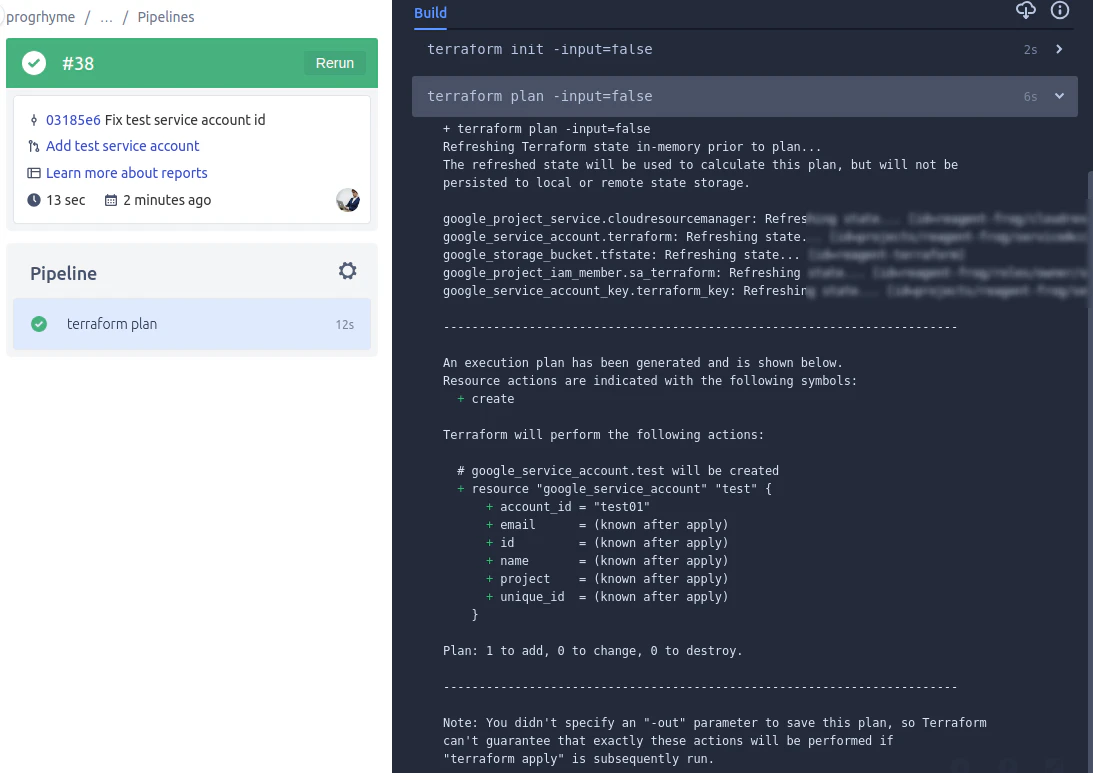Click the green success checkmark beside #38
The height and width of the screenshot is (773, 1093).
click(33, 63)
